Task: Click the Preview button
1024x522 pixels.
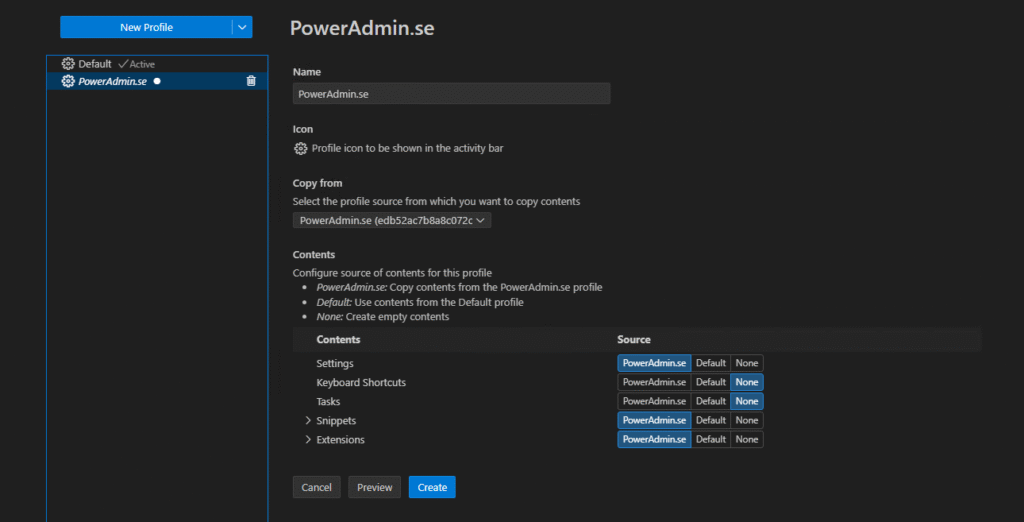Action: pyautogui.click(x=374, y=487)
